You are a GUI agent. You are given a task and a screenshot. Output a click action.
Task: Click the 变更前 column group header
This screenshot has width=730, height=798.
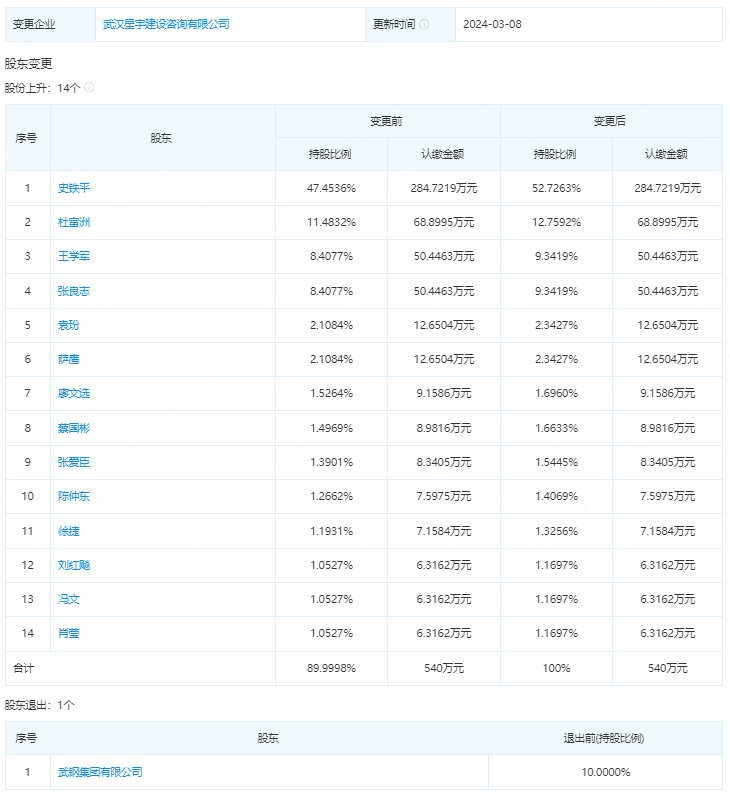tap(387, 121)
